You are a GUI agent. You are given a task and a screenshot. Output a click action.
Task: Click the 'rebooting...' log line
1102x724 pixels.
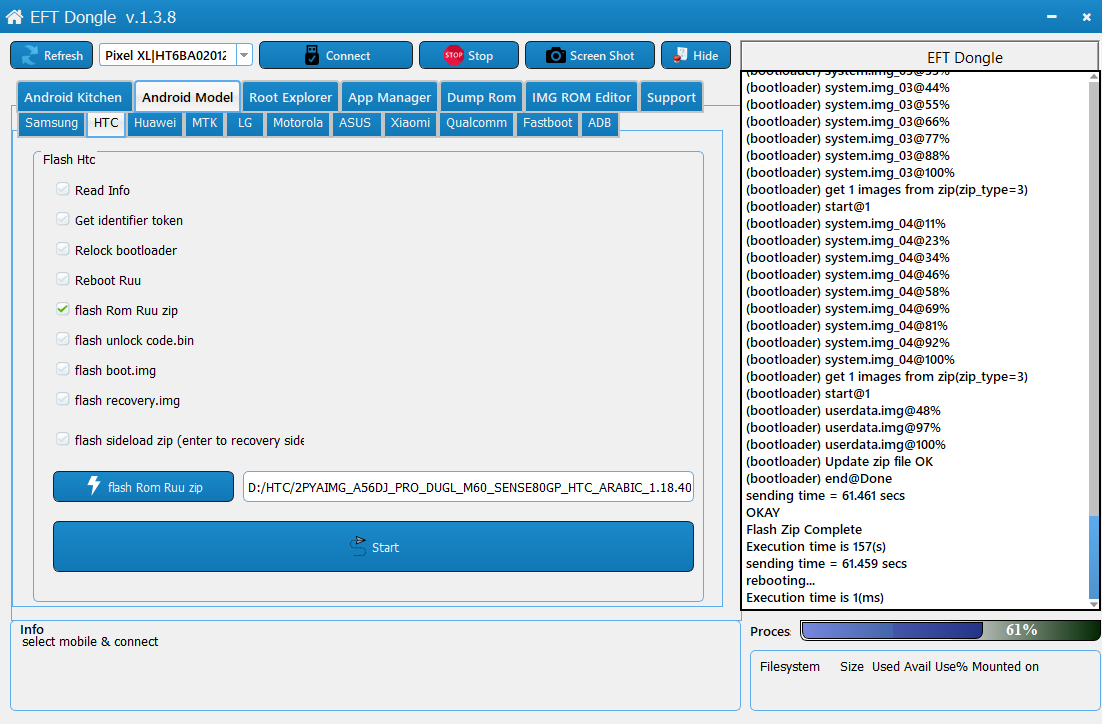click(780, 580)
